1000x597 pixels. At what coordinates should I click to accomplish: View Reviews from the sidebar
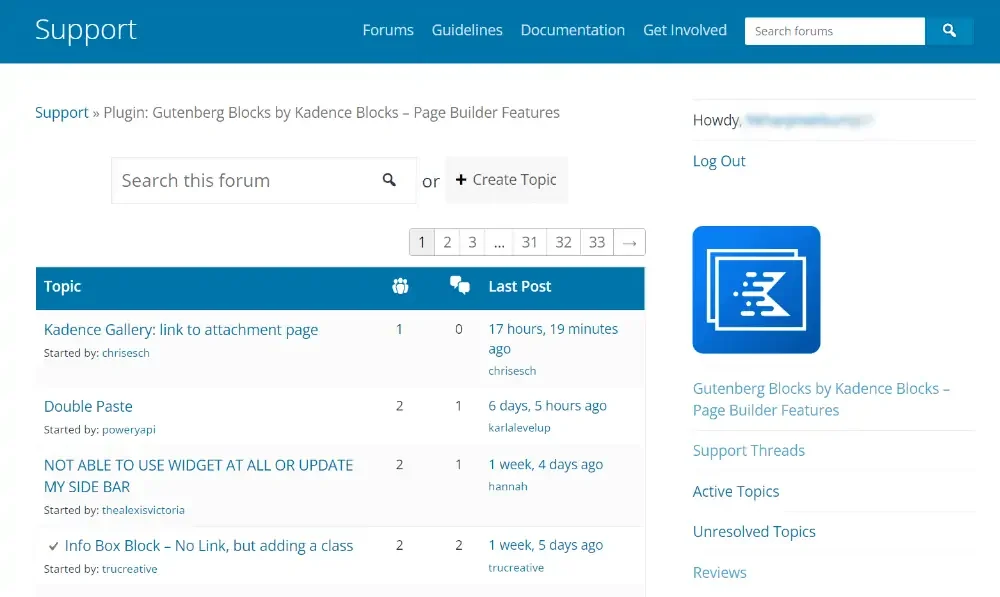(x=719, y=572)
